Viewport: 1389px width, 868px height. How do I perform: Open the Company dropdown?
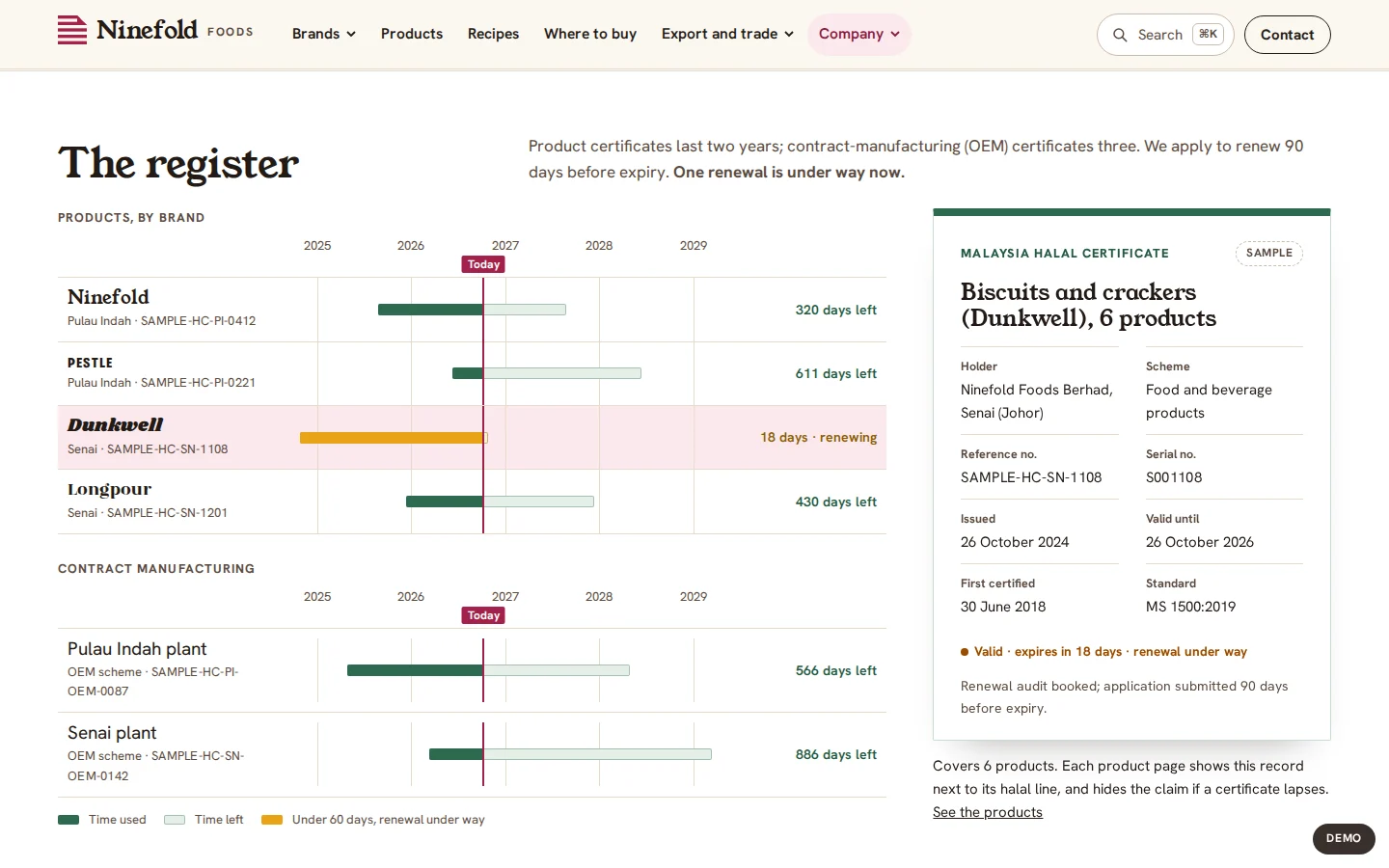click(859, 34)
